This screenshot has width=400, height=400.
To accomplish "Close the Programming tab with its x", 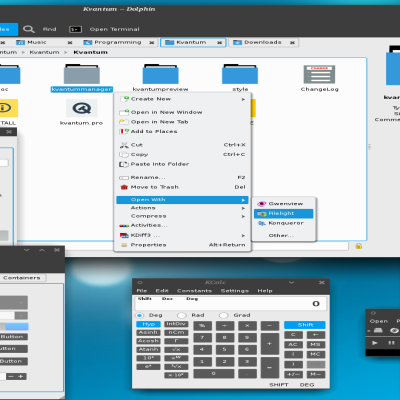I will 152,43.
